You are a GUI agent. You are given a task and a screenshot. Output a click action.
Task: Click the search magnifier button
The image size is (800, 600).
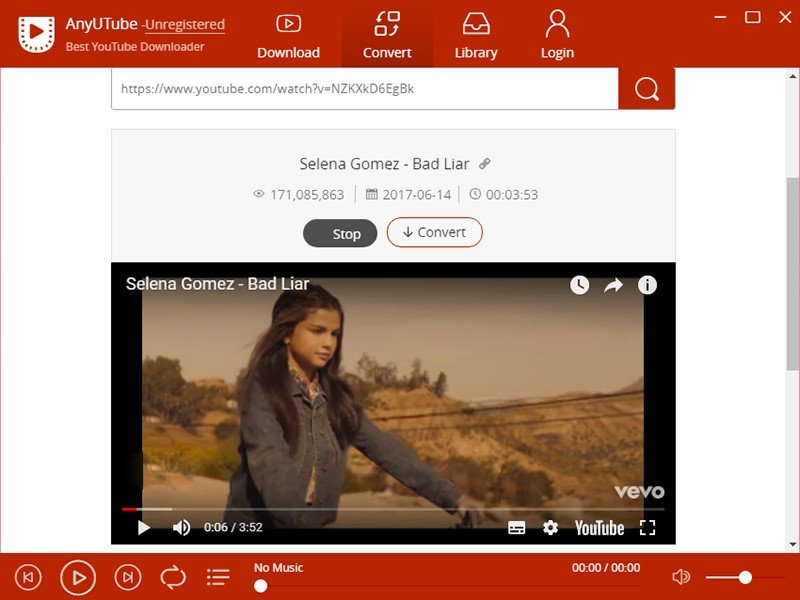(x=646, y=89)
